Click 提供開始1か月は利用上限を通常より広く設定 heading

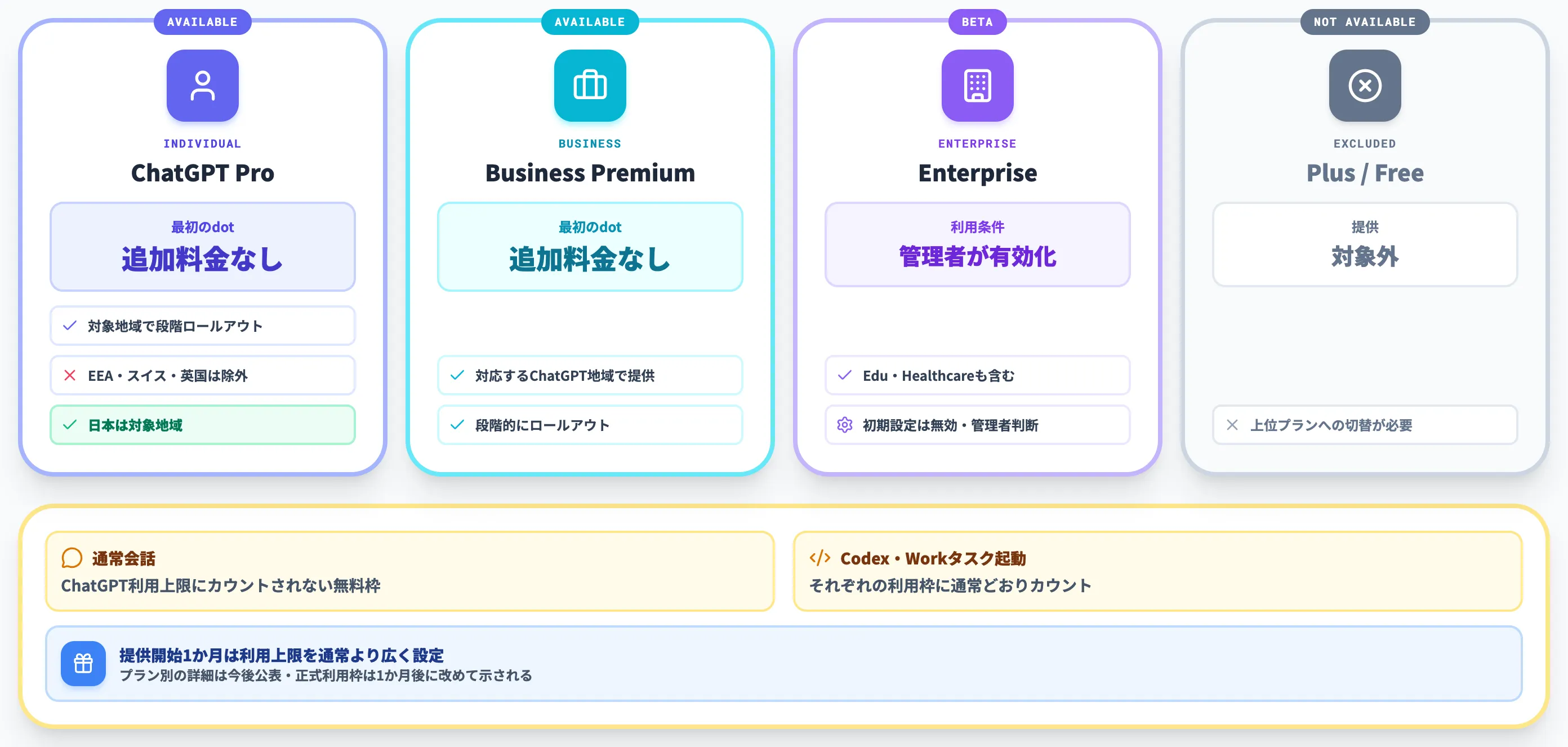(x=282, y=655)
